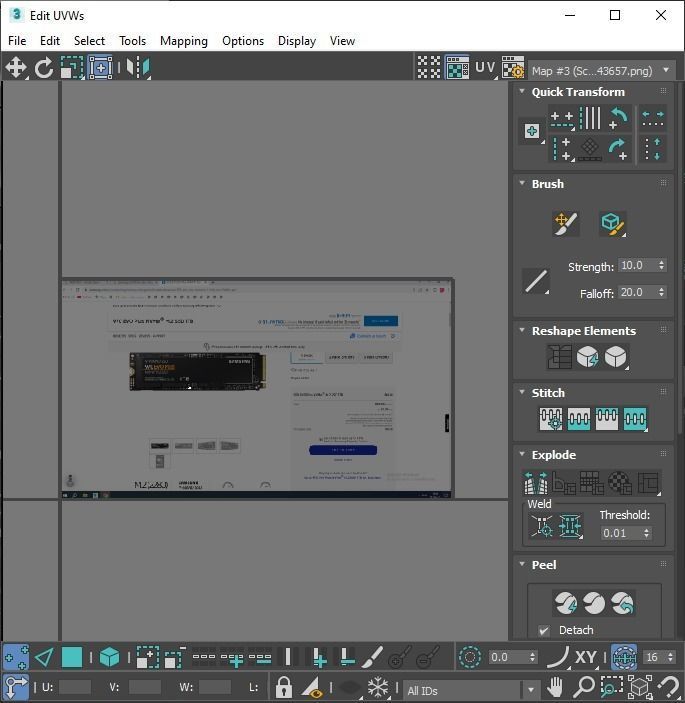Click Break icon in Explode panel

pyautogui.click(x=536, y=483)
